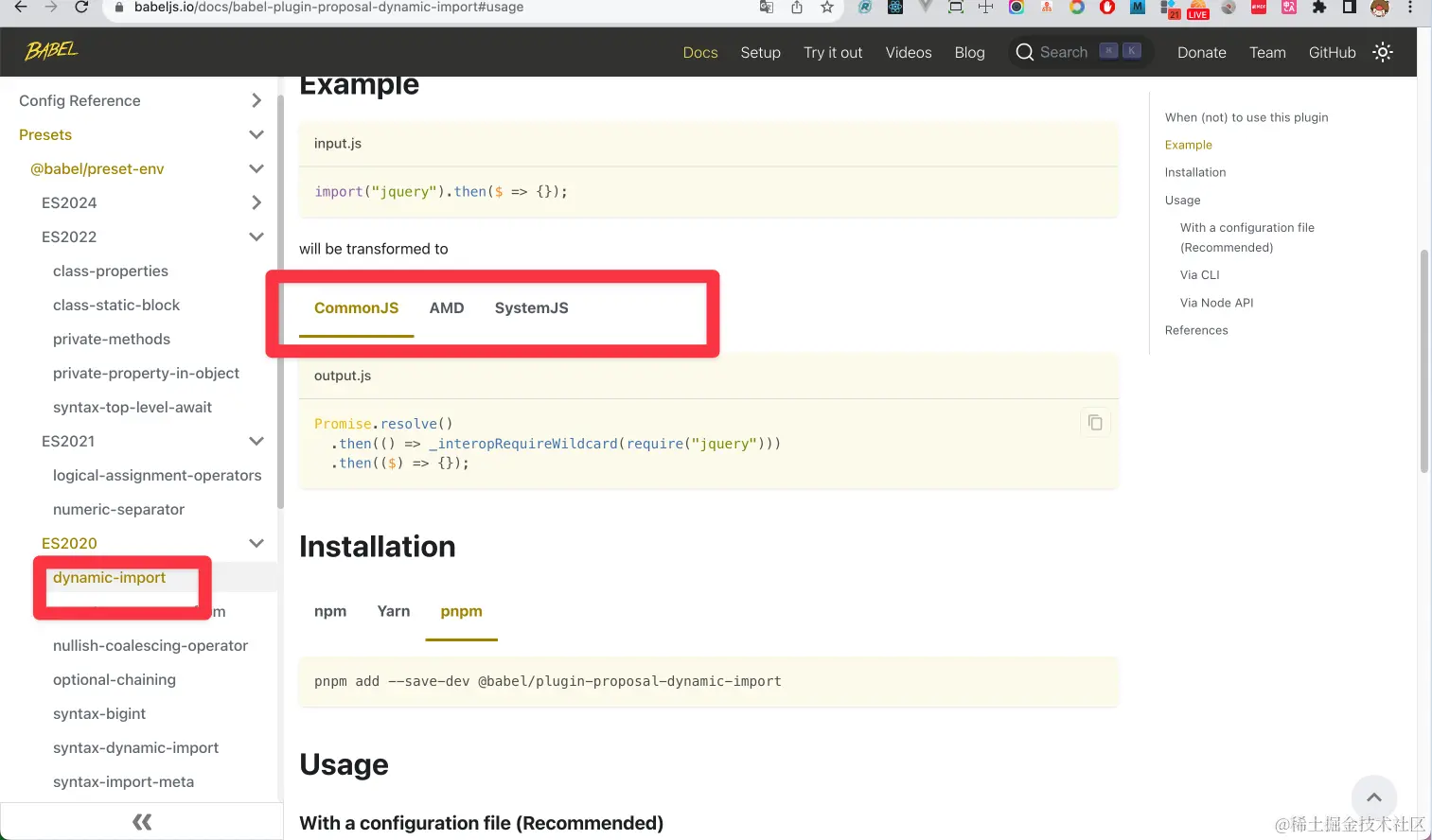This screenshot has width=1432, height=840.
Task: Open logical-assignment-operators sidebar item
Action: click(157, 475)
